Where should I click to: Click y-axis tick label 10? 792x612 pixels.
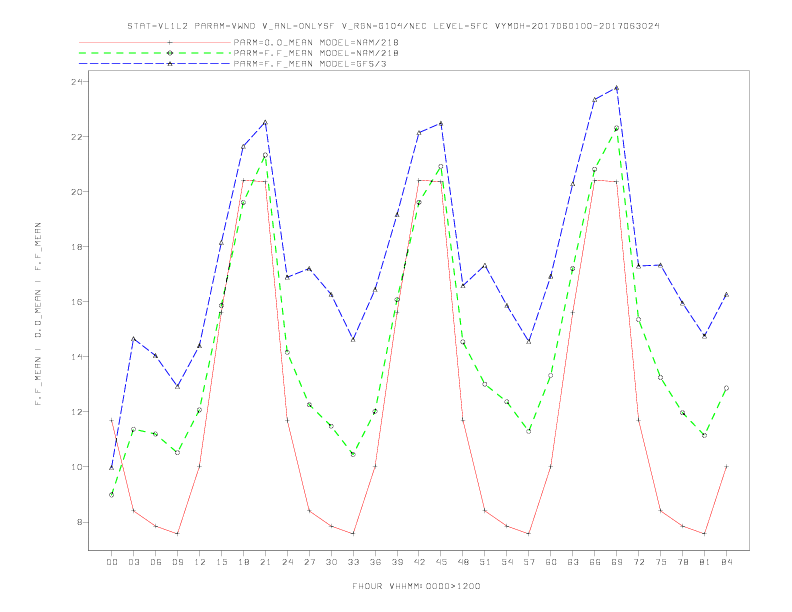(78, 467)
